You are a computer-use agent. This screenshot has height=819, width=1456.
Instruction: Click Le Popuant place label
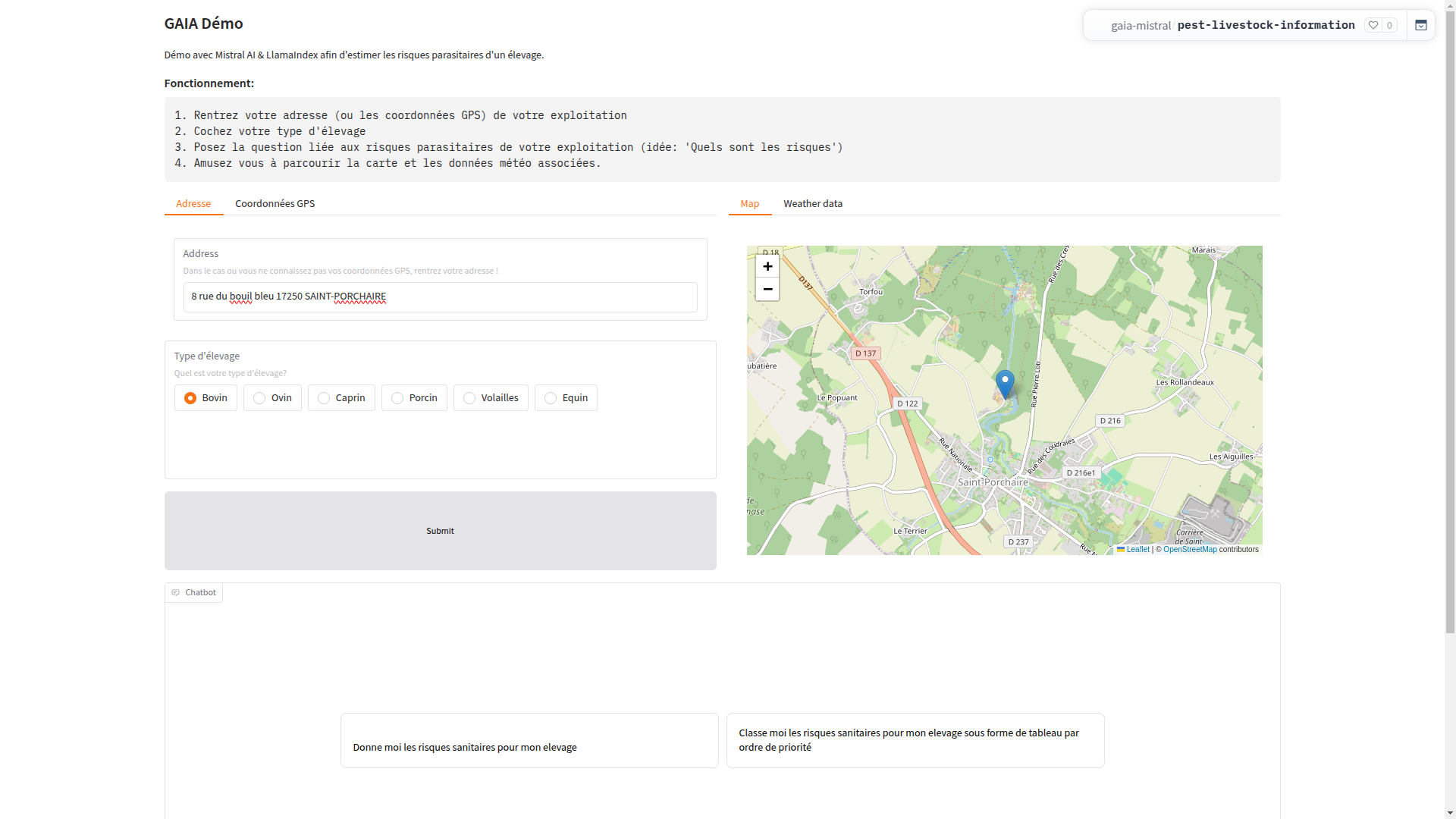tap(837, 397)
